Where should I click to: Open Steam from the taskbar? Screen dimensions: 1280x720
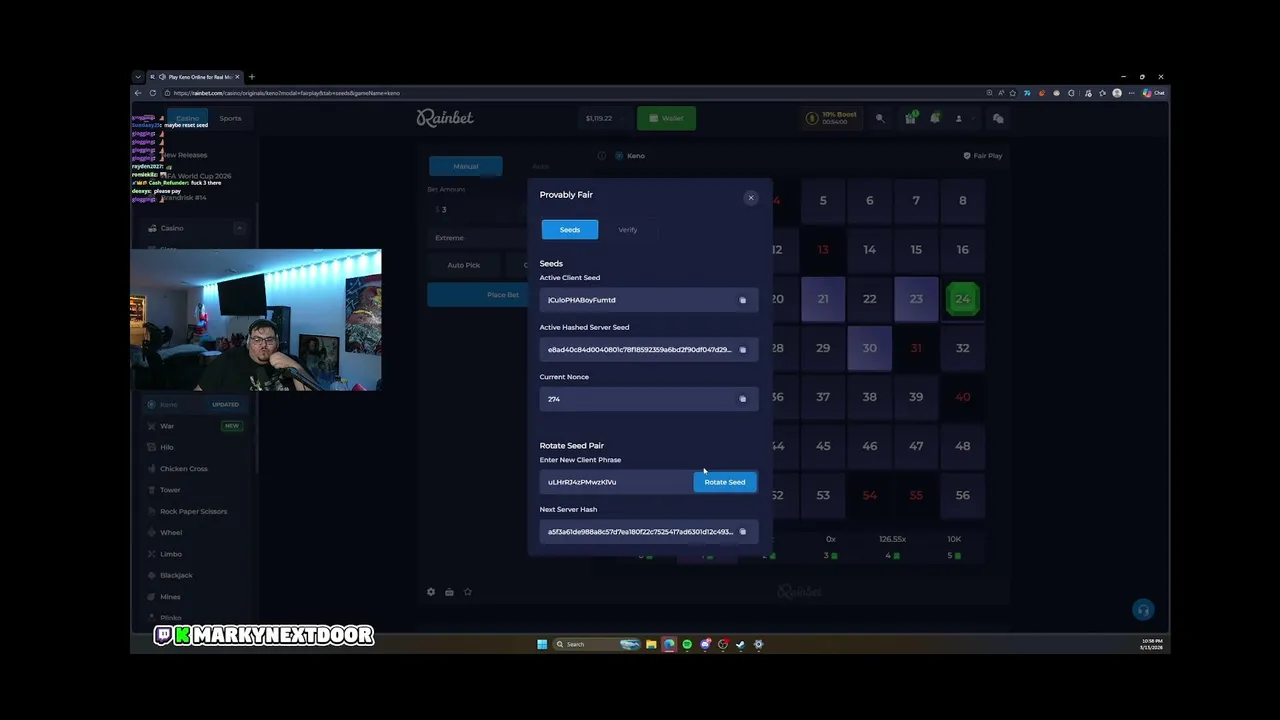[741, 644]
